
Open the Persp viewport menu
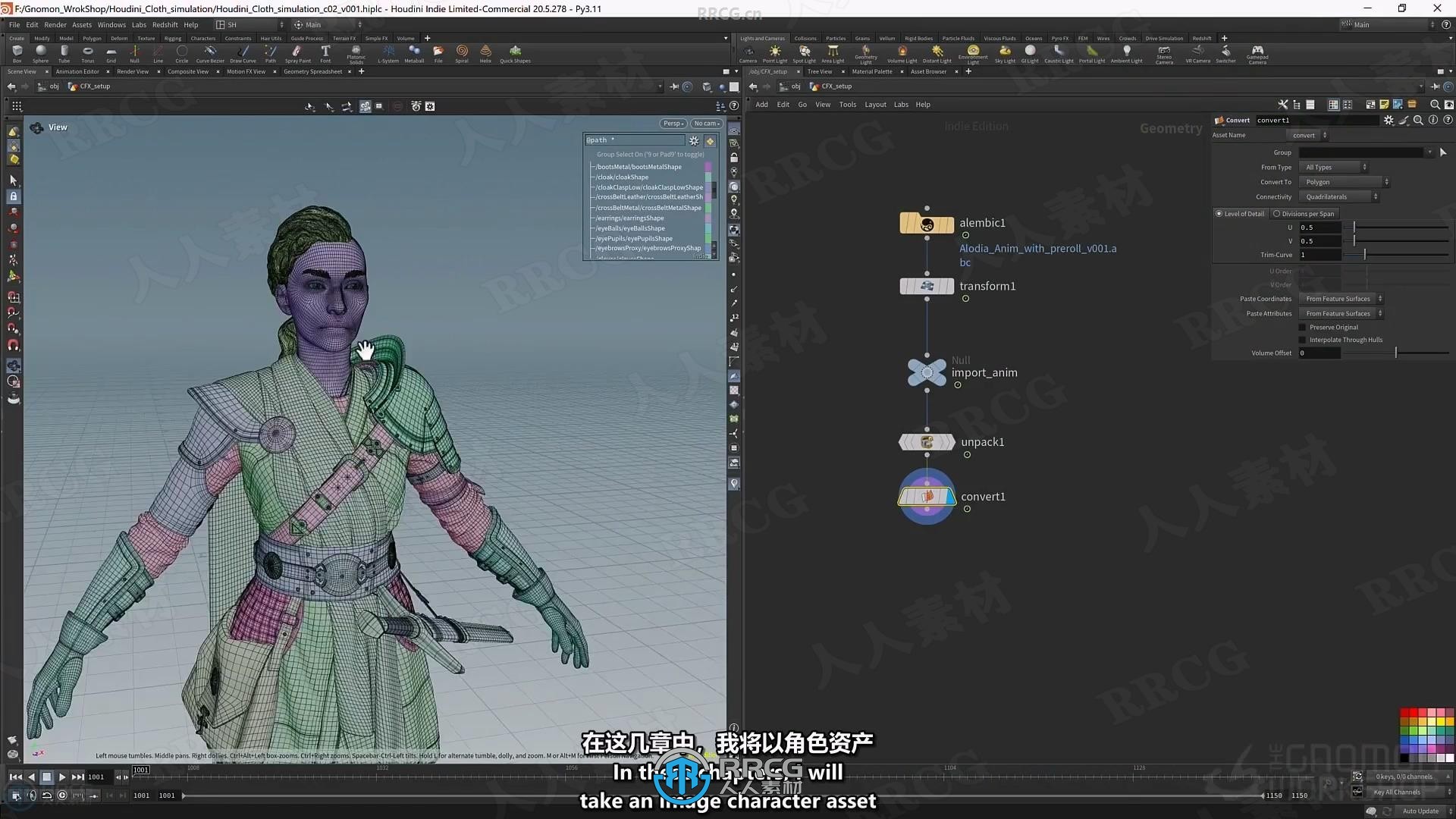tap(673, 124)
